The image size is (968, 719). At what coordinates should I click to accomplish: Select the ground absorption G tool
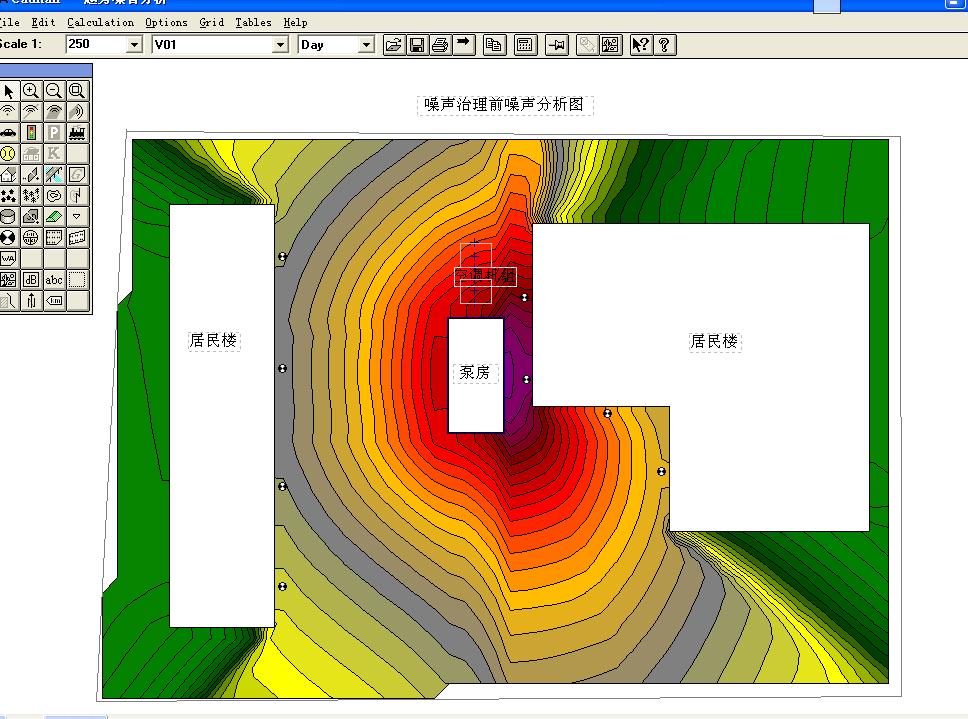point(77,175)
